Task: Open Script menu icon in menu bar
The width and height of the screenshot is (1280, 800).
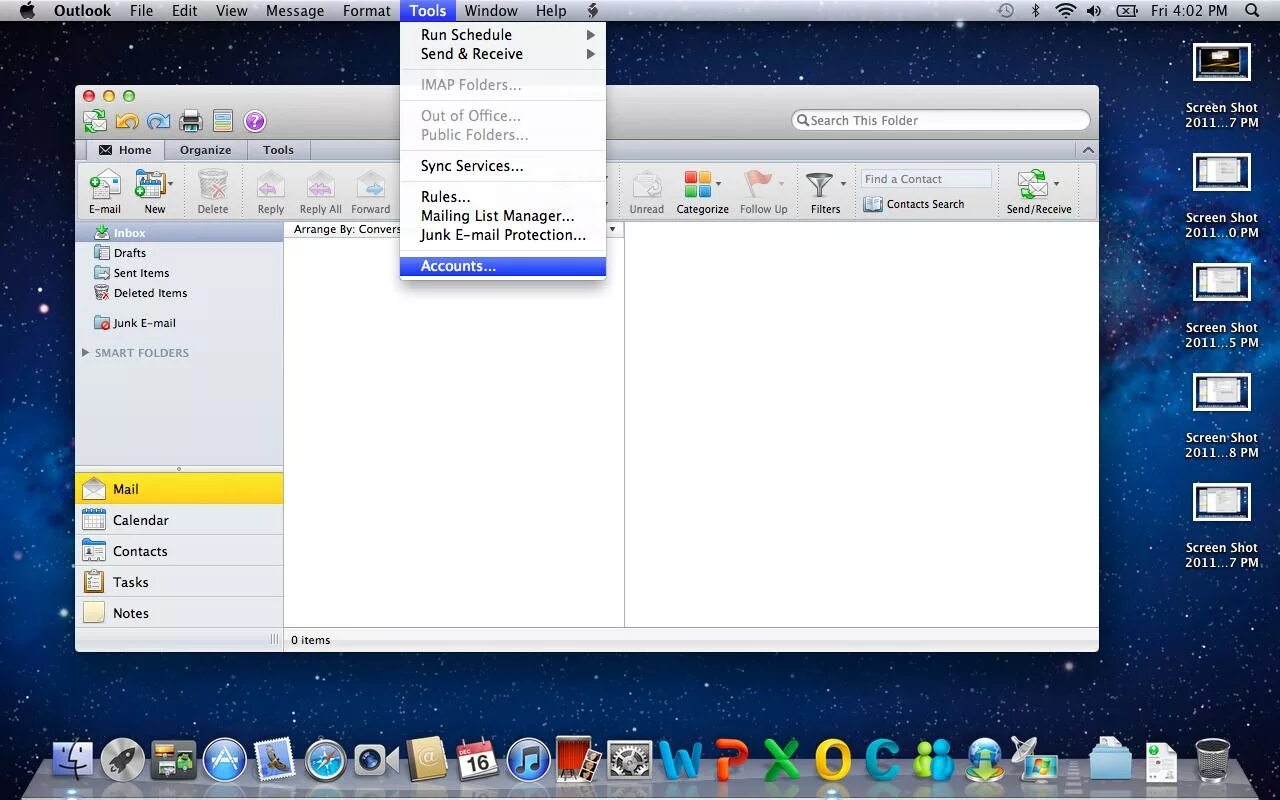Action: point(592,11)
